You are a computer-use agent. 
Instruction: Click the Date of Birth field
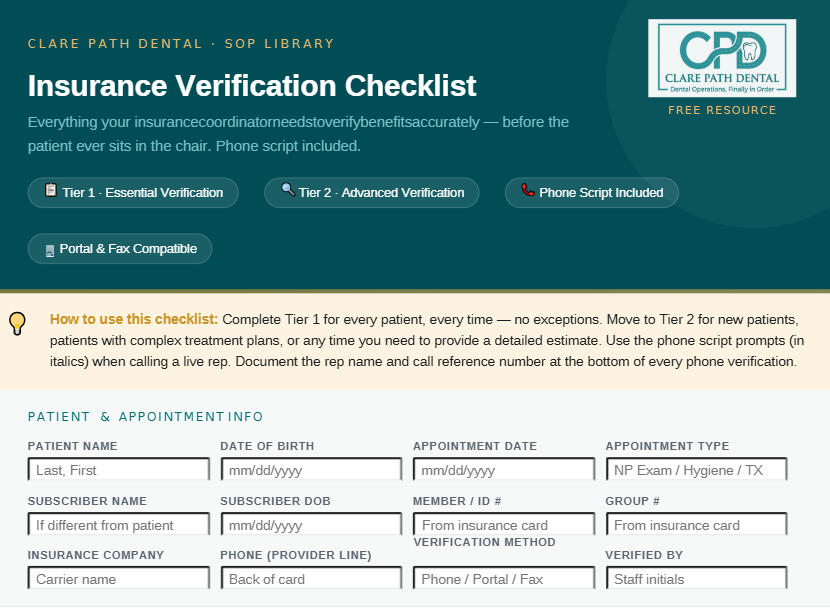coord(311,470)
